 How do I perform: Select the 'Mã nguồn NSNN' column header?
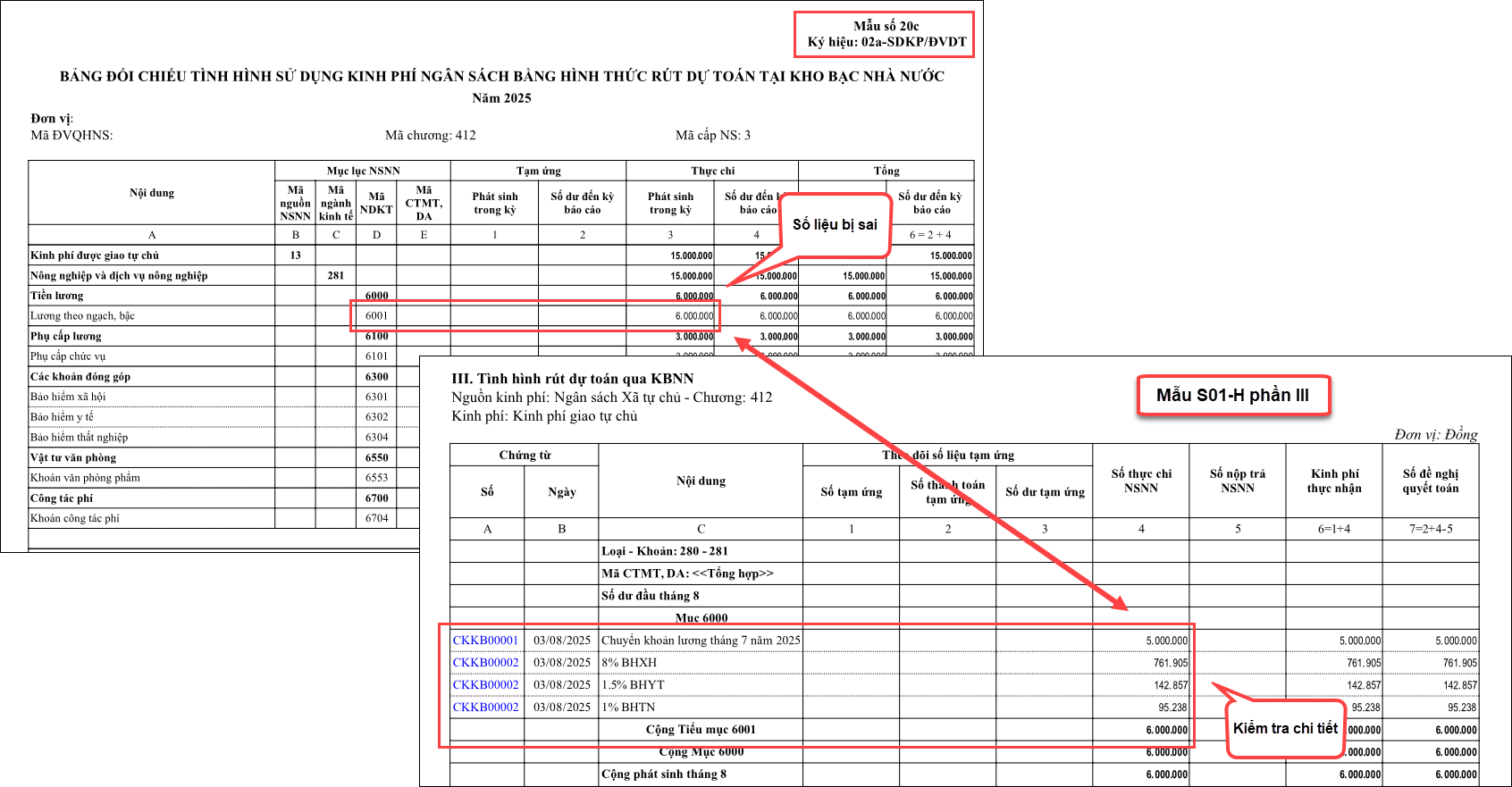point(296,203)
